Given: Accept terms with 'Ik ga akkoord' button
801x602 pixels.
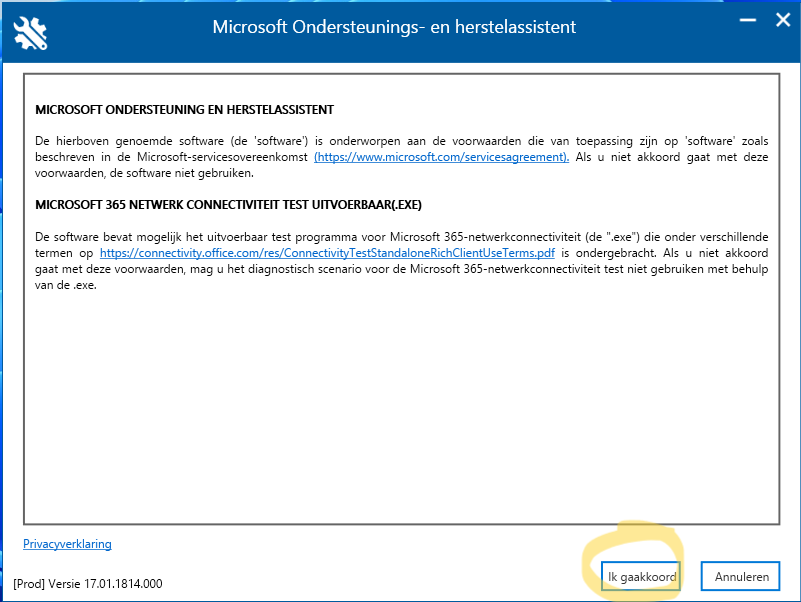Looking at the screenshot, I should 641,576.
